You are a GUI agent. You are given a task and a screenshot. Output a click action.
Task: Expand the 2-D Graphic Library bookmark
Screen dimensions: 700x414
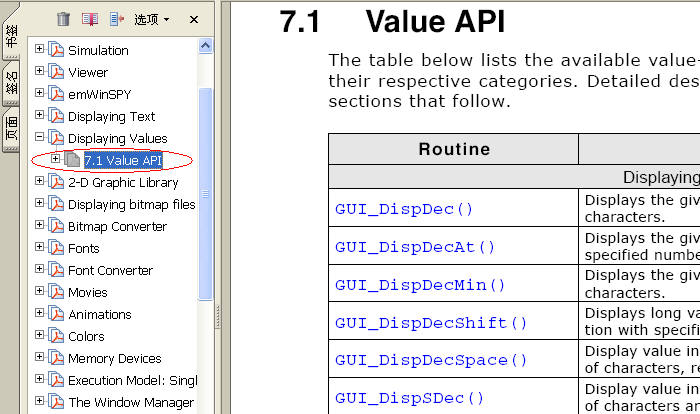(39, 180)
